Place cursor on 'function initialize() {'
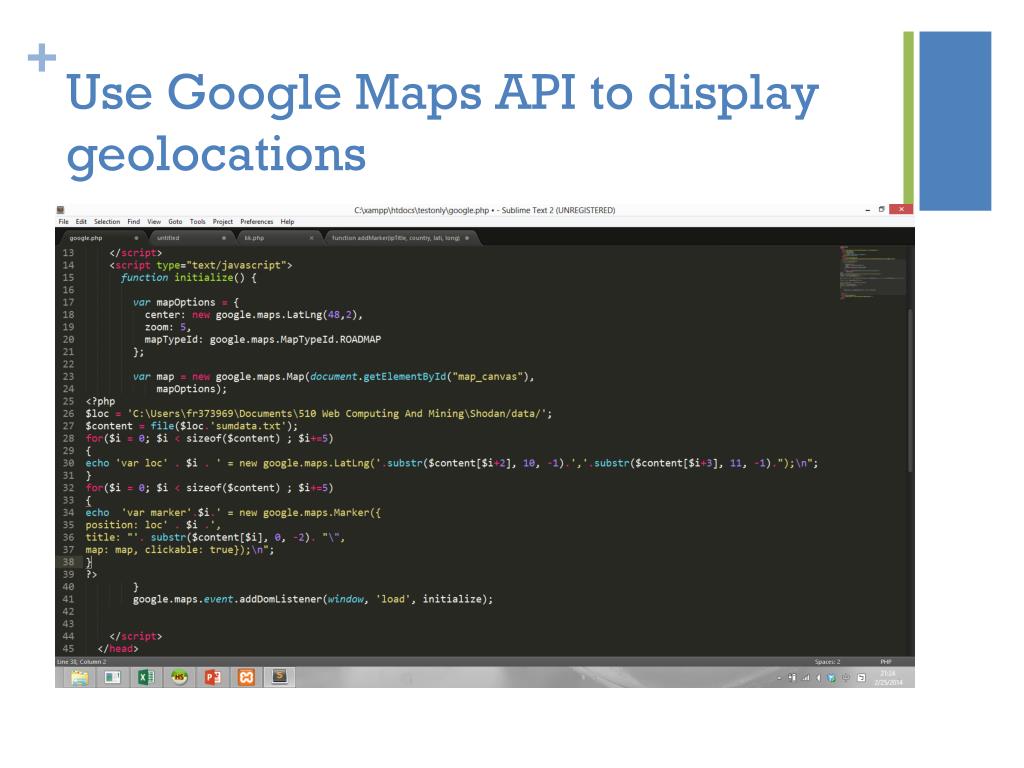This screenshot has width=1024, height=768. pyautogui.click(x=189, y=278)
